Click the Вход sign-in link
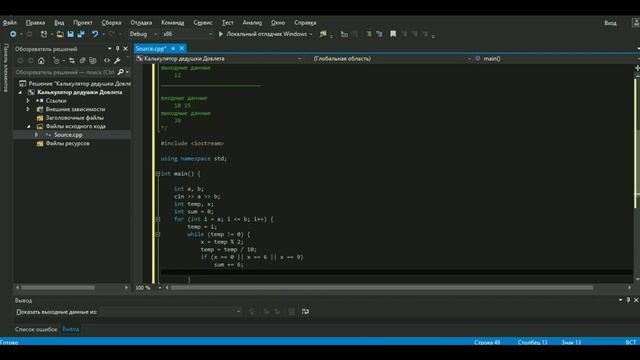 point(610,23)
